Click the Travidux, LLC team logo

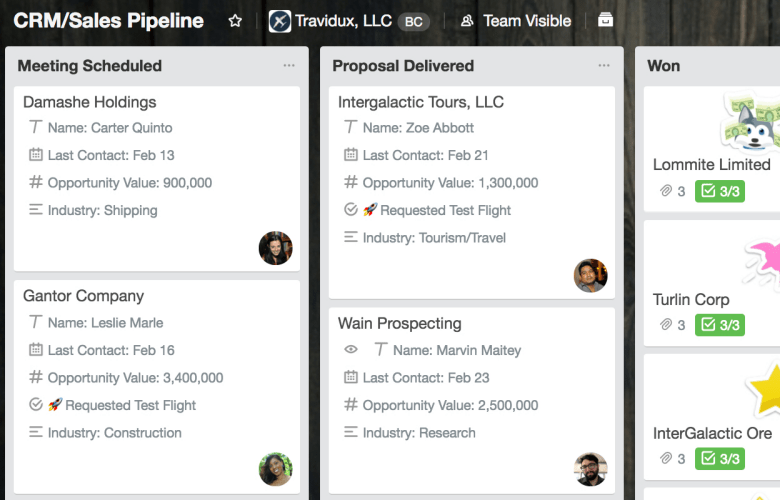(x=281, y=21)
